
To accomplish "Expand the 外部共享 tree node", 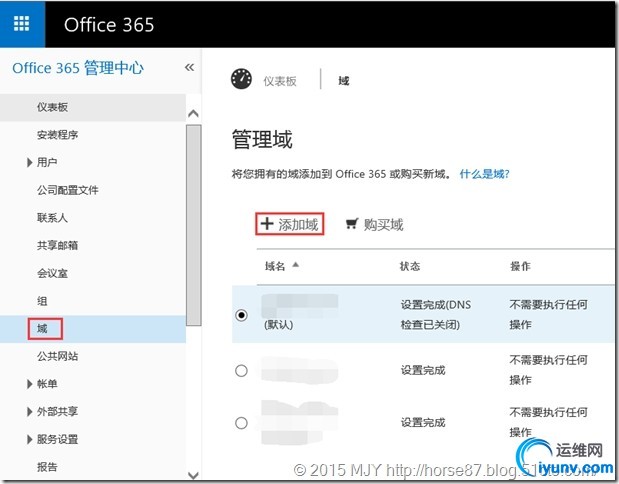I will click(x=30, y=412).
